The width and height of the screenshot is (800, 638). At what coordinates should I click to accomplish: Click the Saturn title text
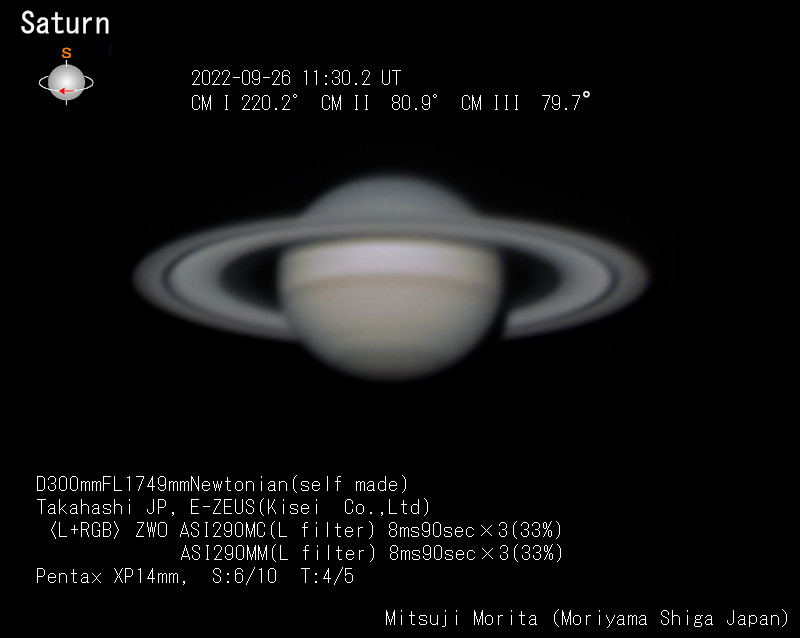[65, 23]
